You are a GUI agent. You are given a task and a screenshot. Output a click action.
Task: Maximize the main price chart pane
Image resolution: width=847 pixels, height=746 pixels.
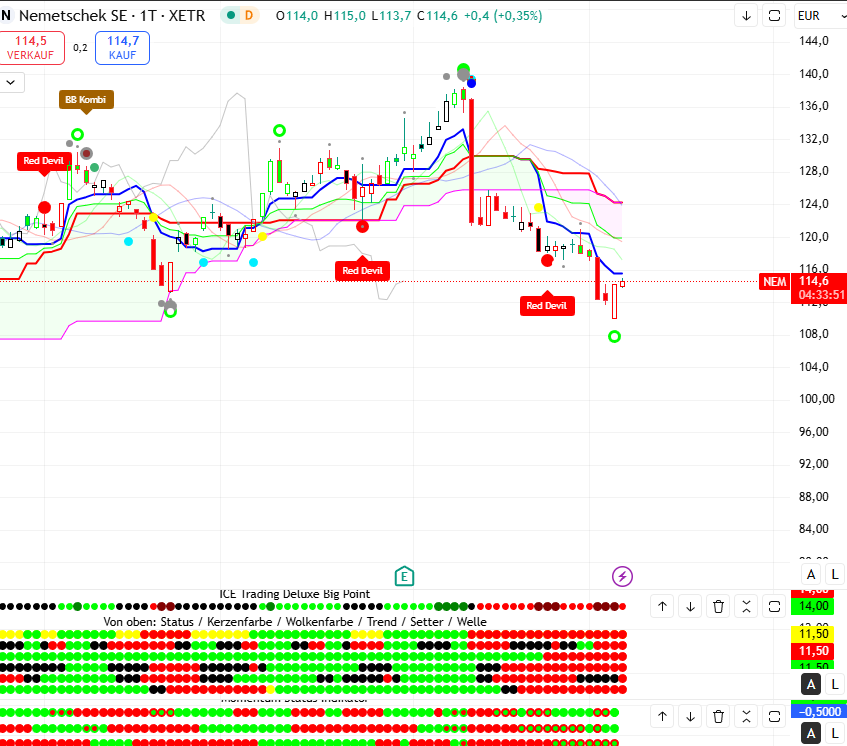pos(774,15)
